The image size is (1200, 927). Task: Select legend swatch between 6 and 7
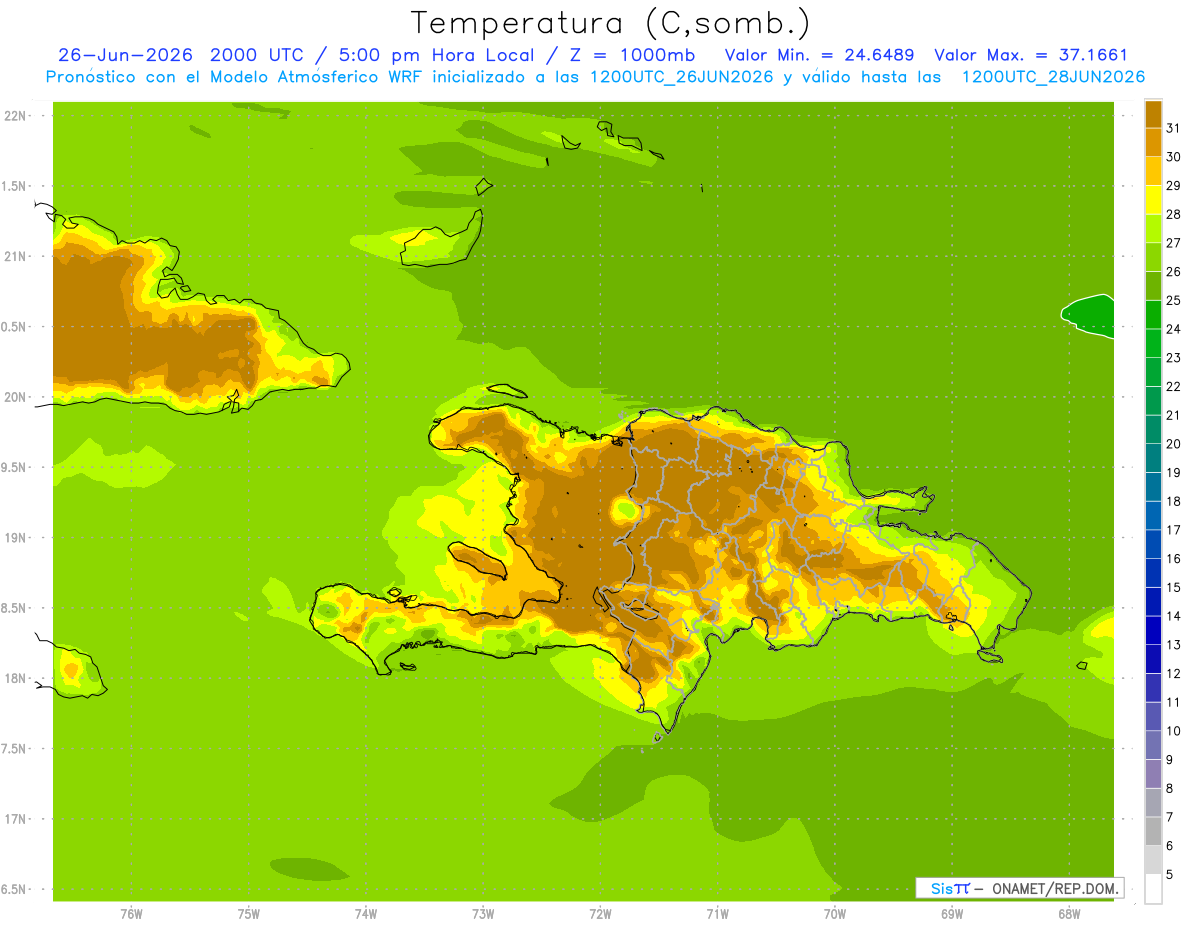(x=1153, y=832)
